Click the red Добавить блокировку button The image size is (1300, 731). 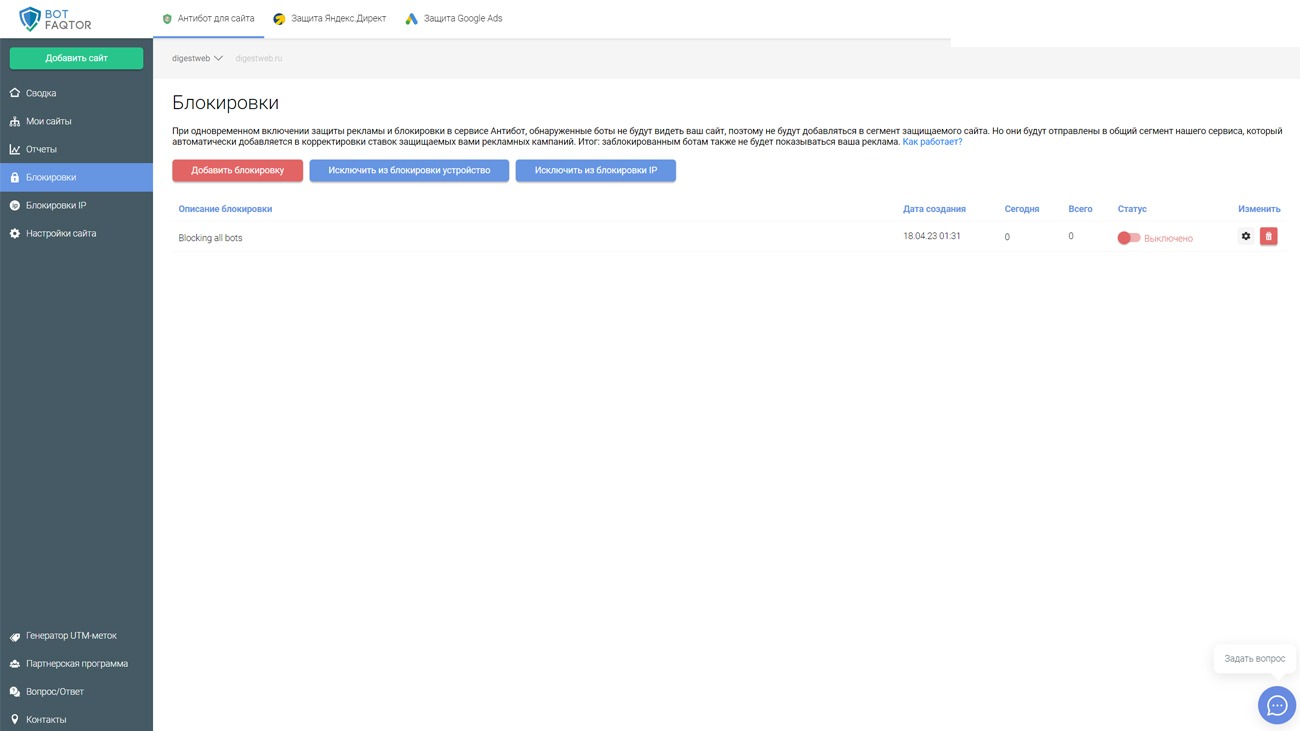coord(237,170)
